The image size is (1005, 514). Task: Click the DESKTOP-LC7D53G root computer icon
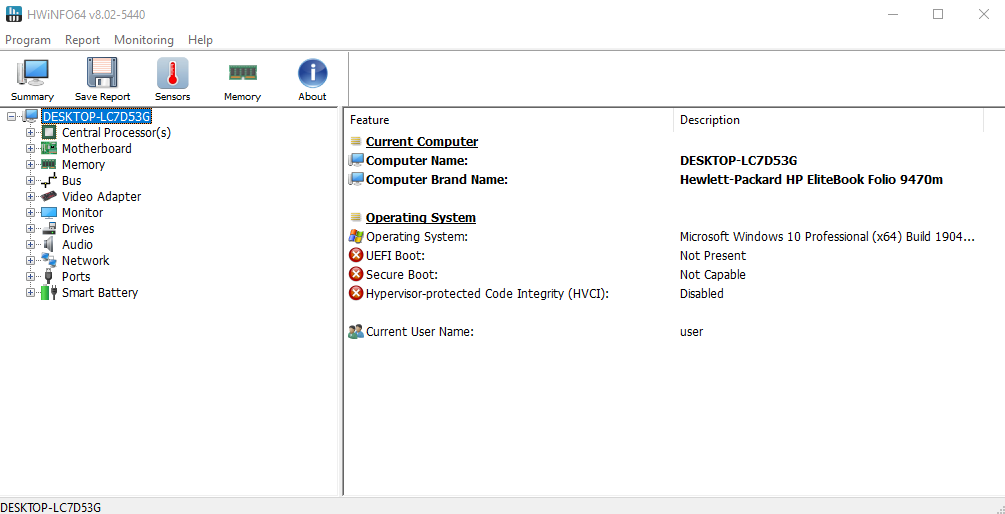31,117
